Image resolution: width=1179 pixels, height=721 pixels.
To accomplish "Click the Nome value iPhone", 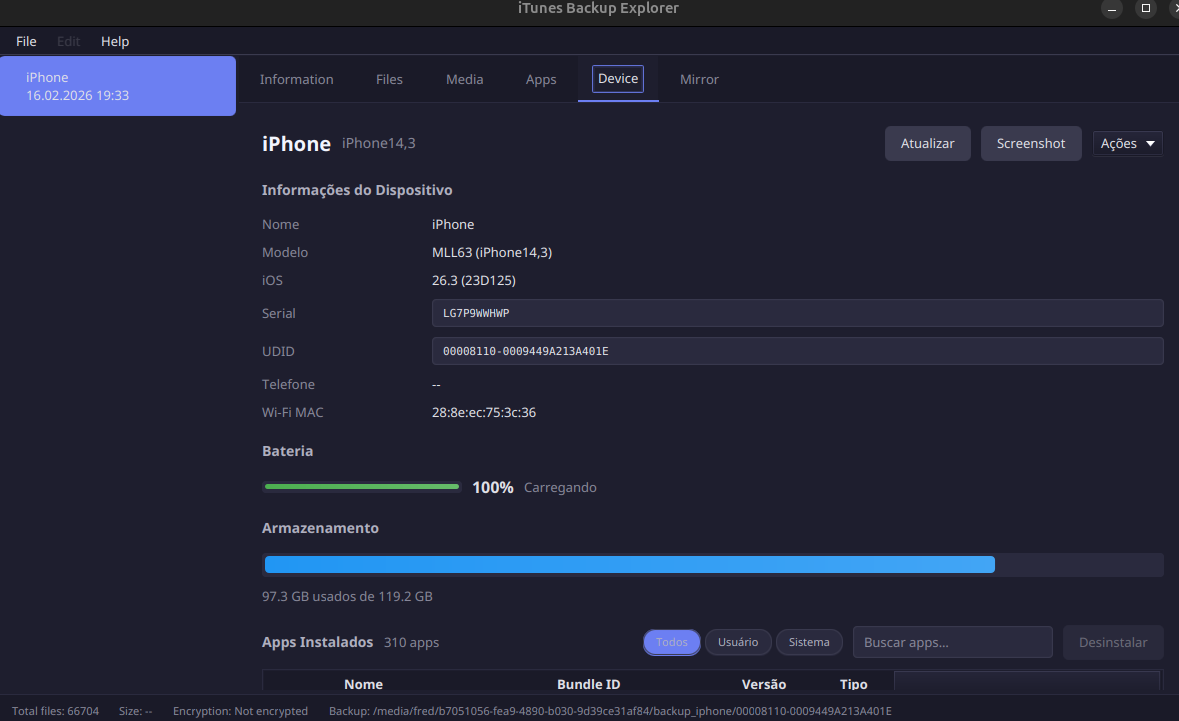I will tap(453, 225).
